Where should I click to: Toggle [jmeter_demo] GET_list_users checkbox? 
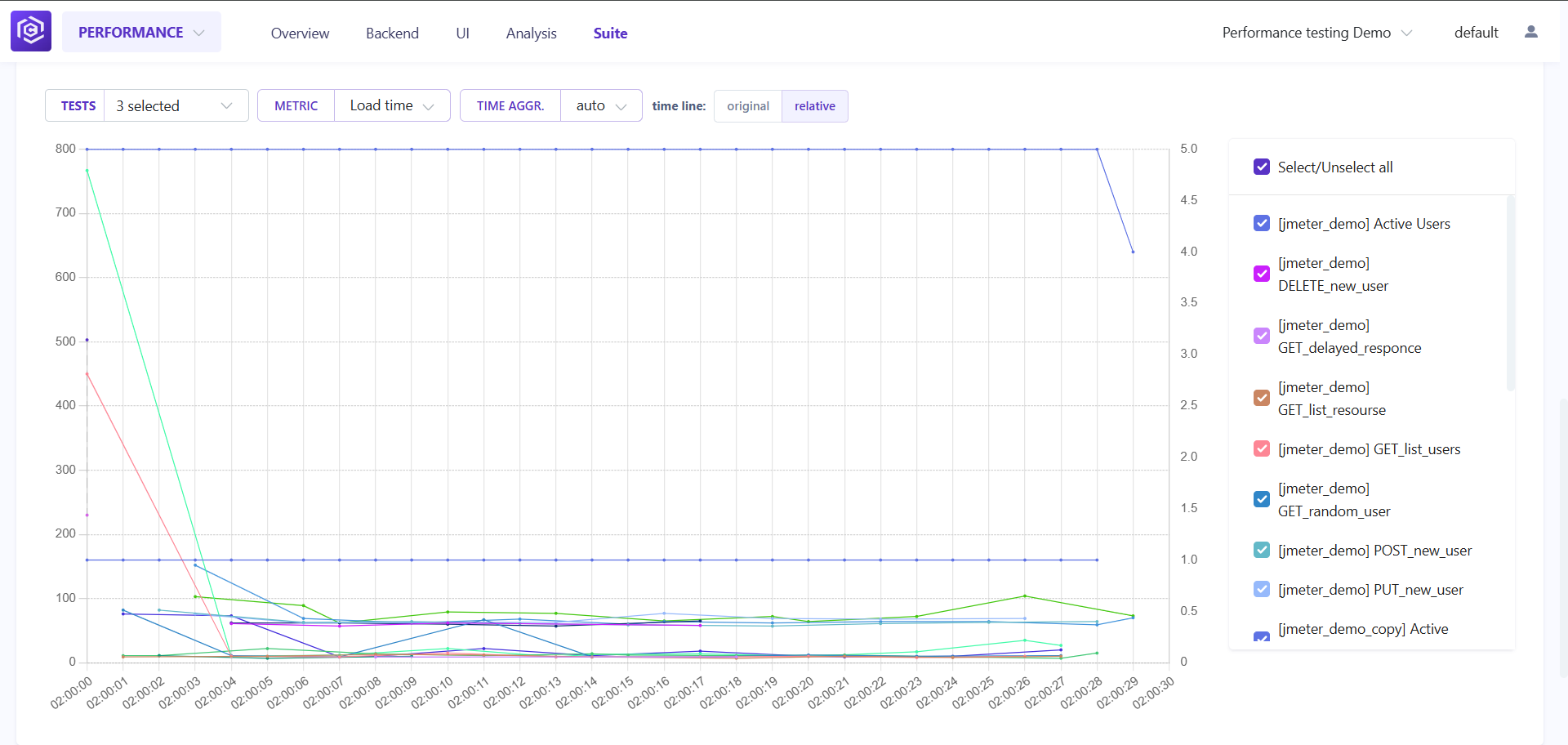1262,448
